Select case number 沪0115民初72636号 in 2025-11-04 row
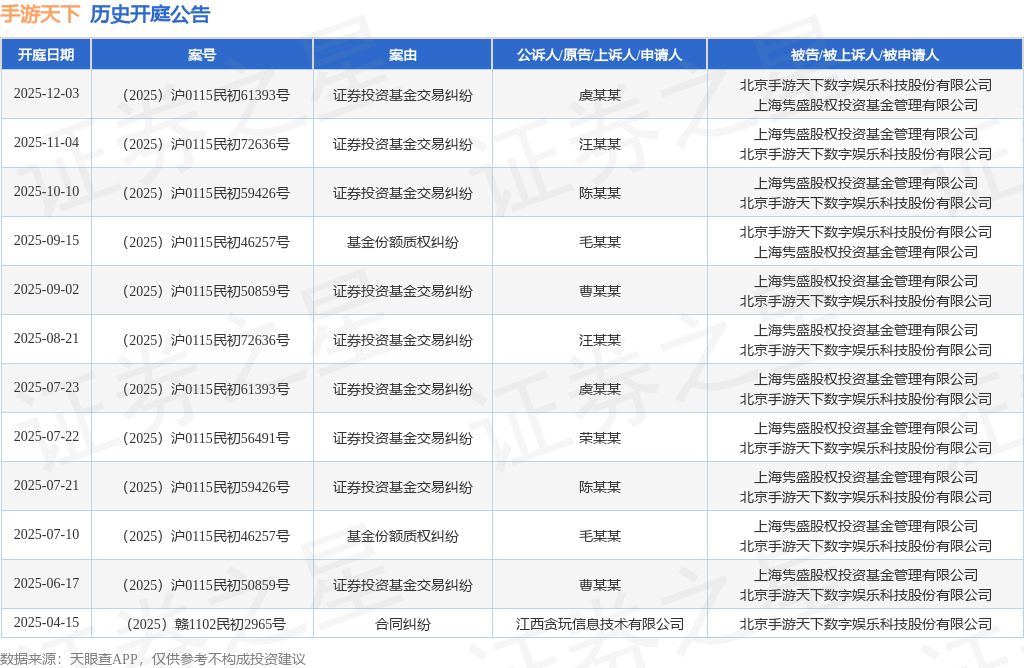1024x668 pixels. (x=206, y=144)
